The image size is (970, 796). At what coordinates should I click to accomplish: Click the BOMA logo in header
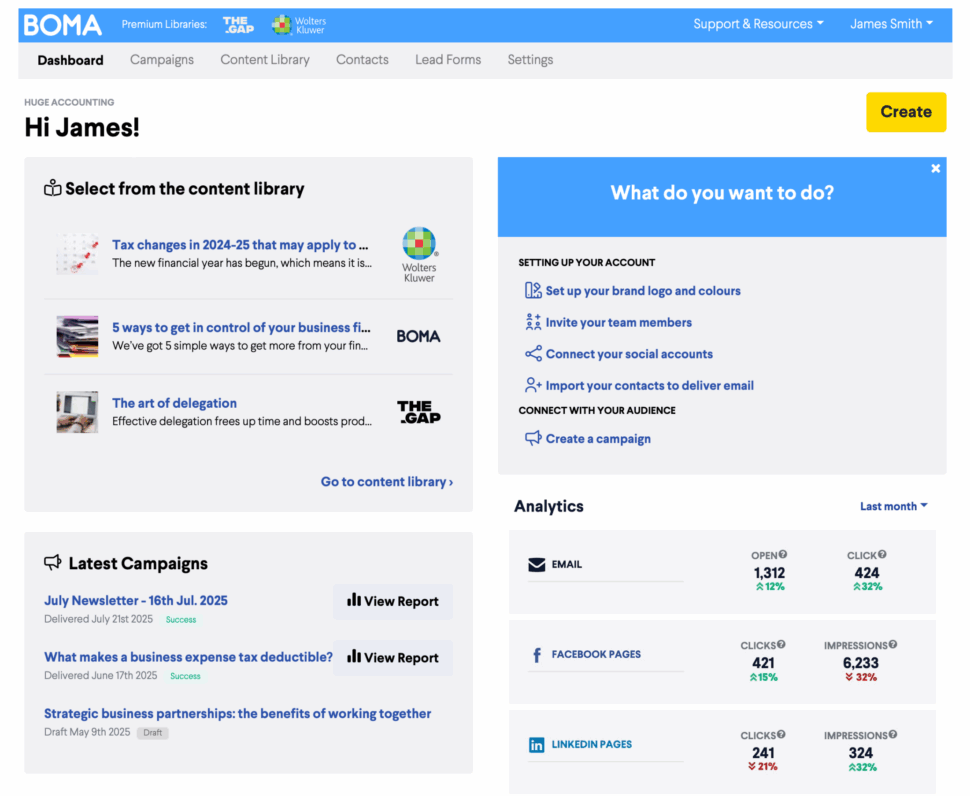62,25
